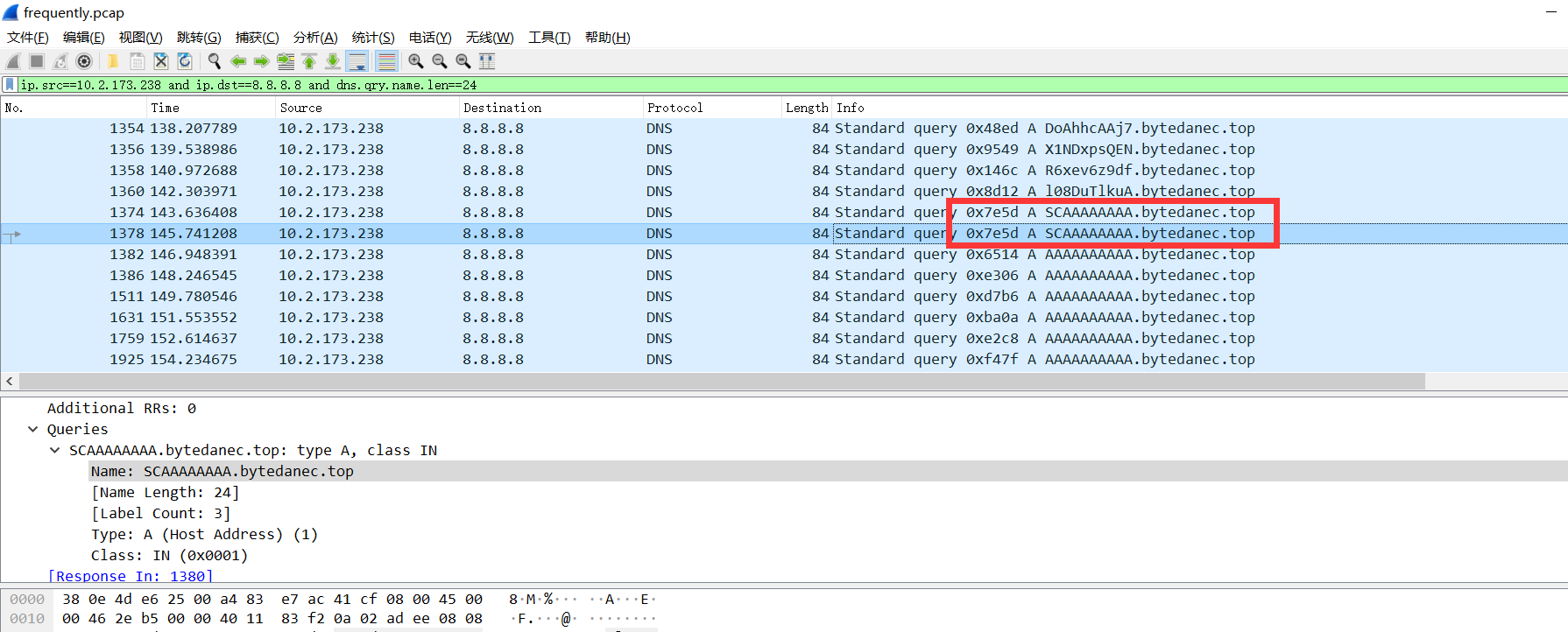Image resolution: width=1568 pixels, height=632 pixels.
Task: Open the 电话(Y) menu
Action: [430, 38]
